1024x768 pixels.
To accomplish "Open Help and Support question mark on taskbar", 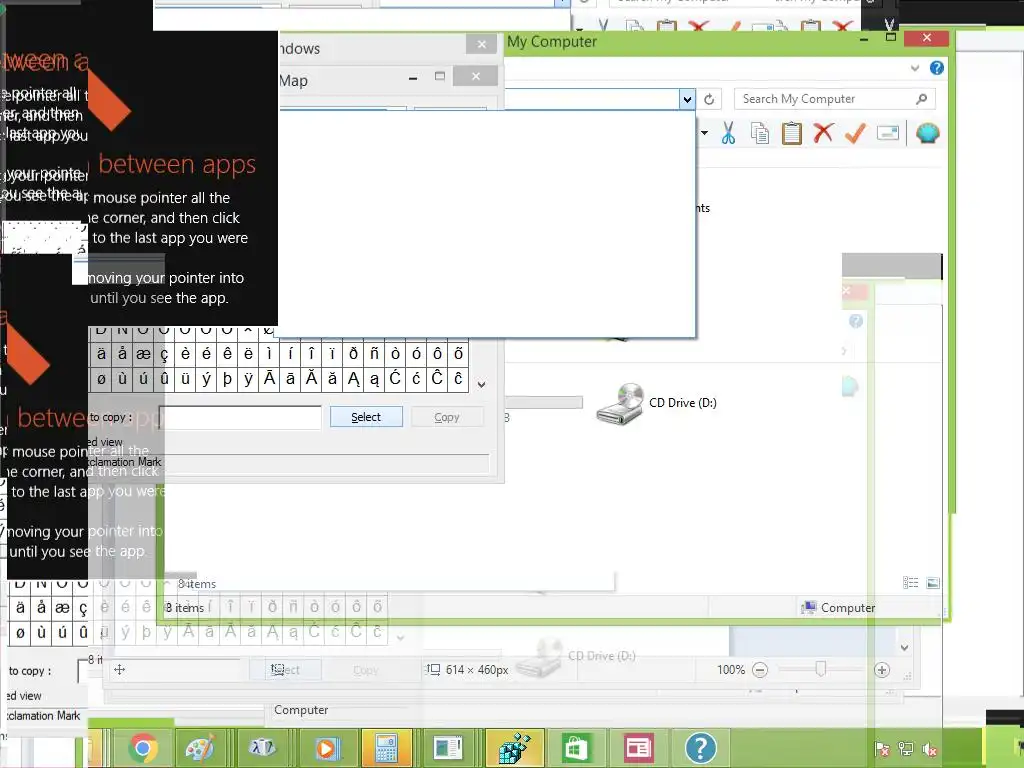I will (x=701, y=748).
